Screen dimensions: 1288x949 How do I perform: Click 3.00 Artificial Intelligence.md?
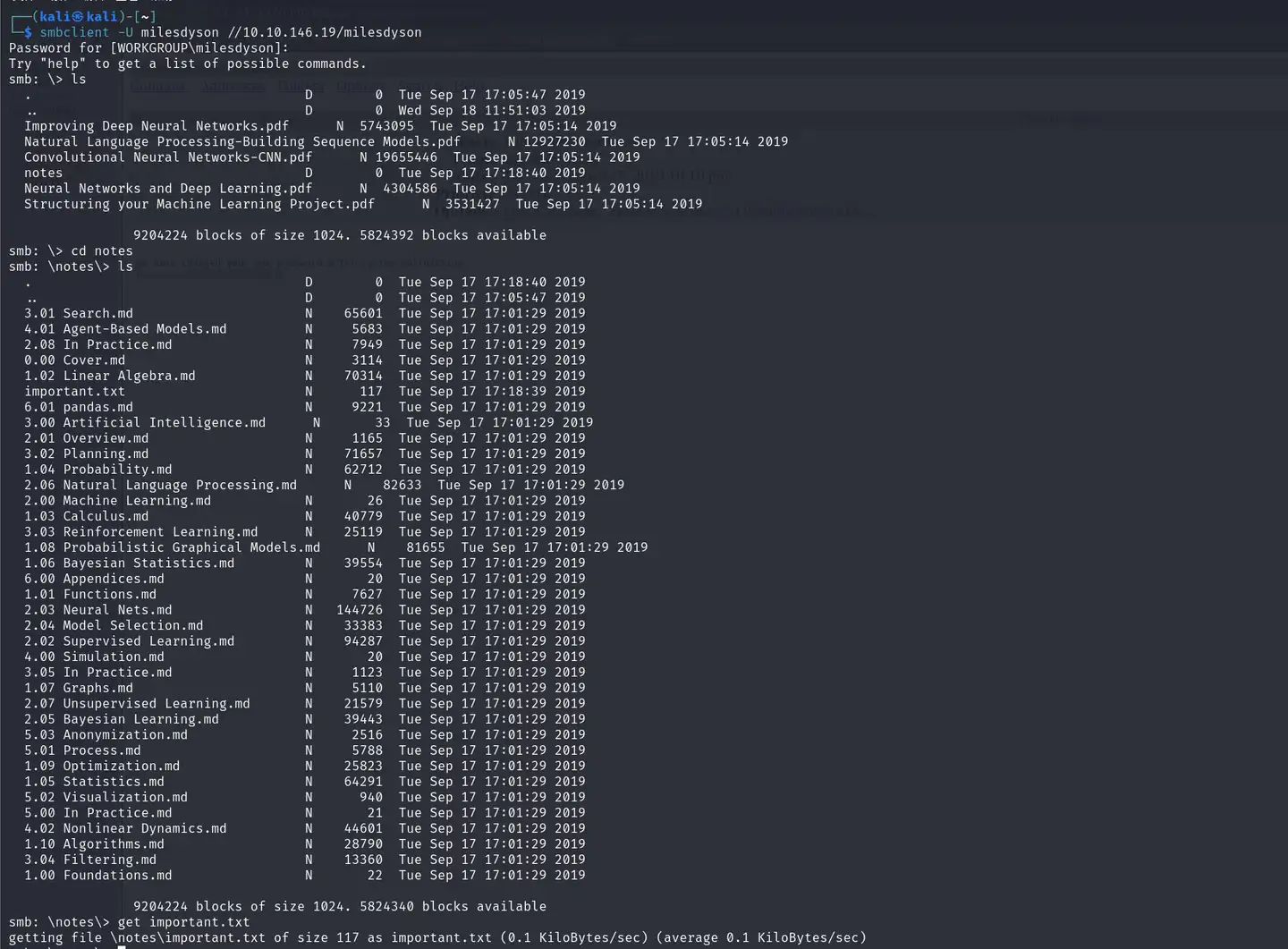pyautogui.click(x=145, y=423)
